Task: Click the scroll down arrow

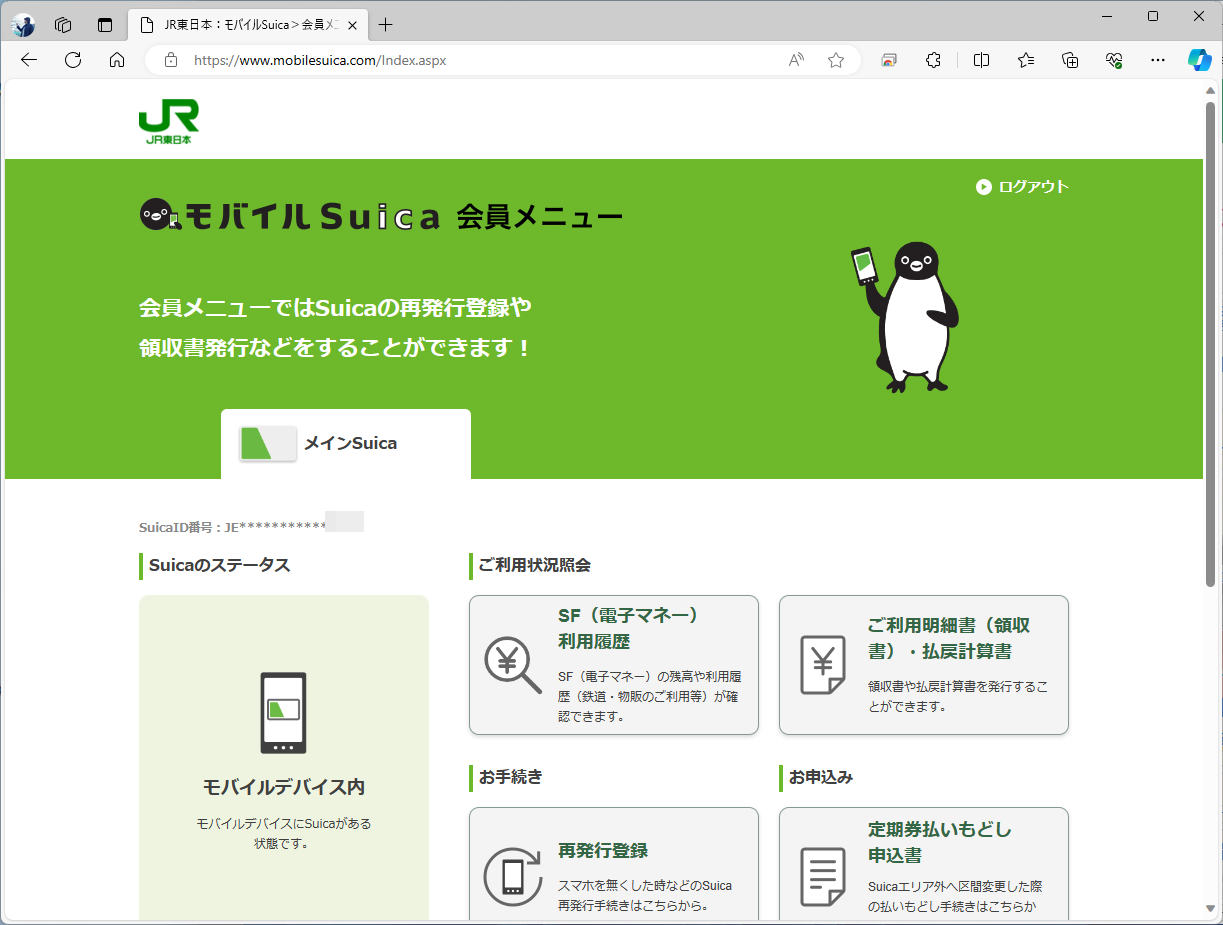Action: click(x=1211, y=908)
